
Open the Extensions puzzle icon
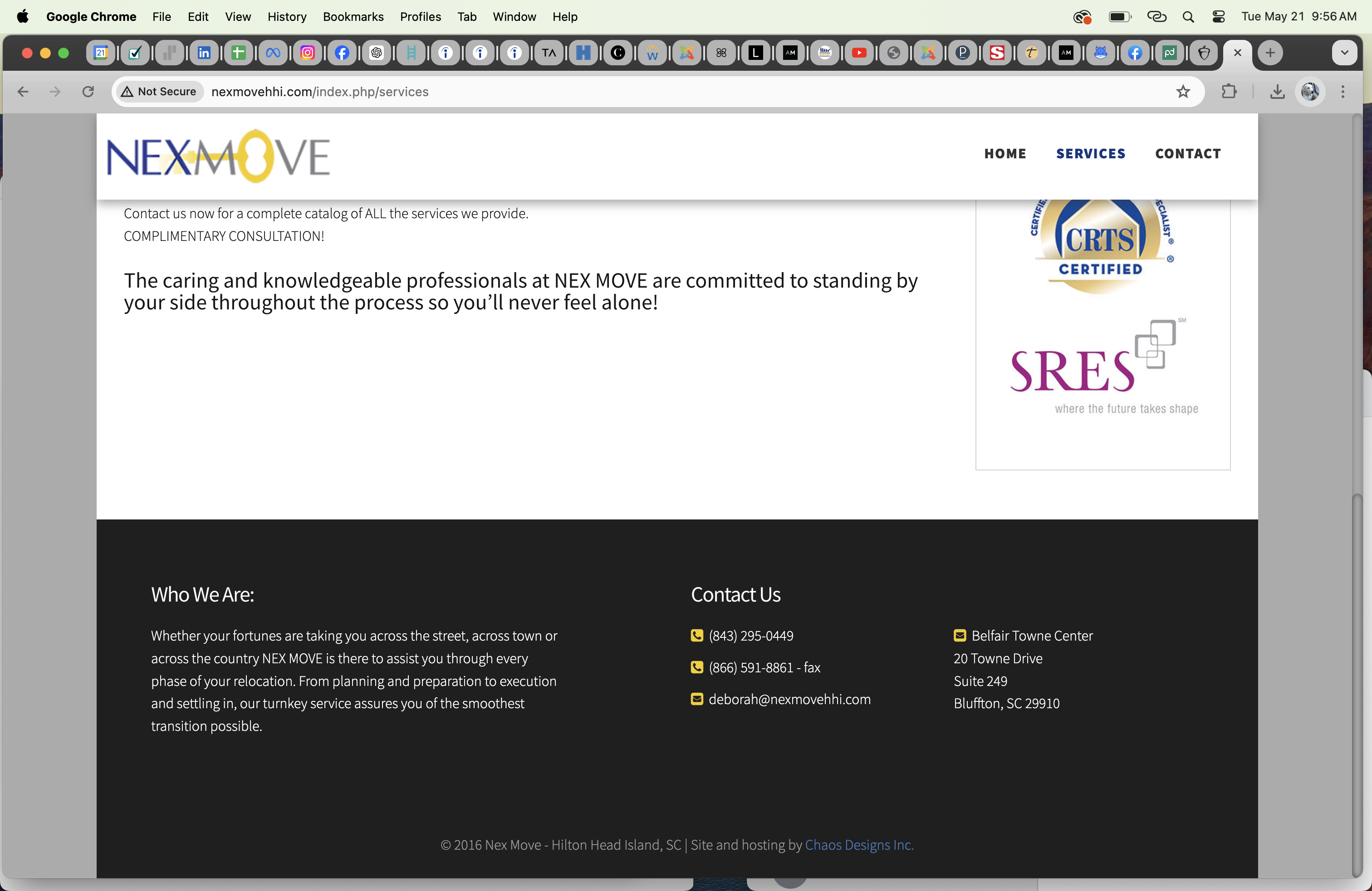(1229, 92)
